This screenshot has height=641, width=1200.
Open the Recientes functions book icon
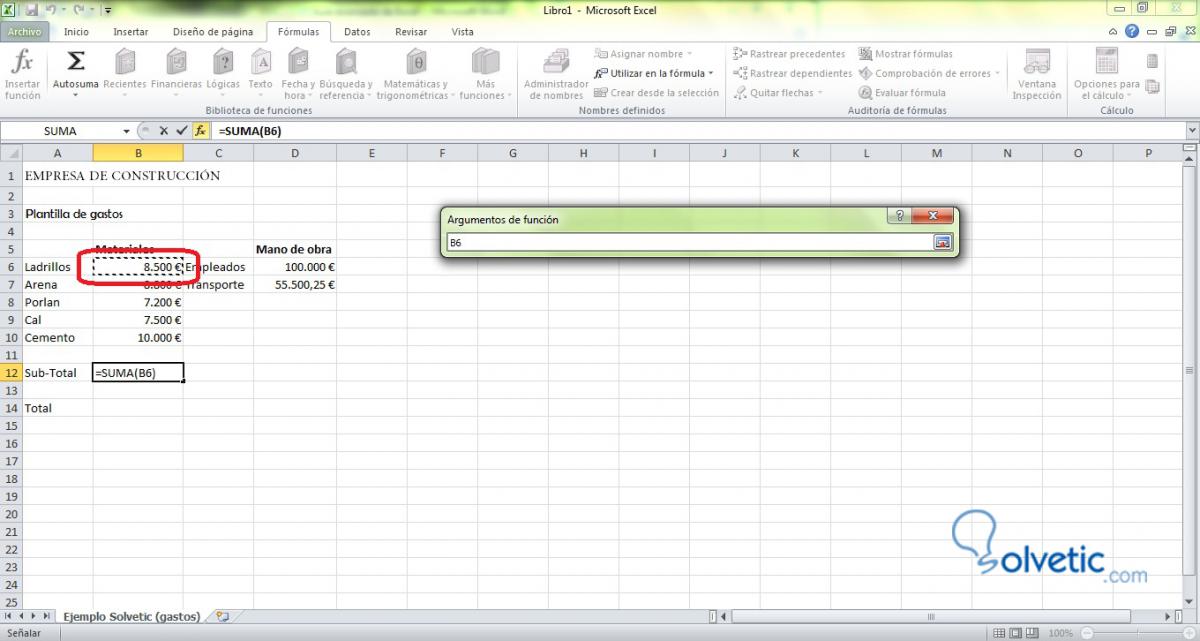[x=125, y=62]
